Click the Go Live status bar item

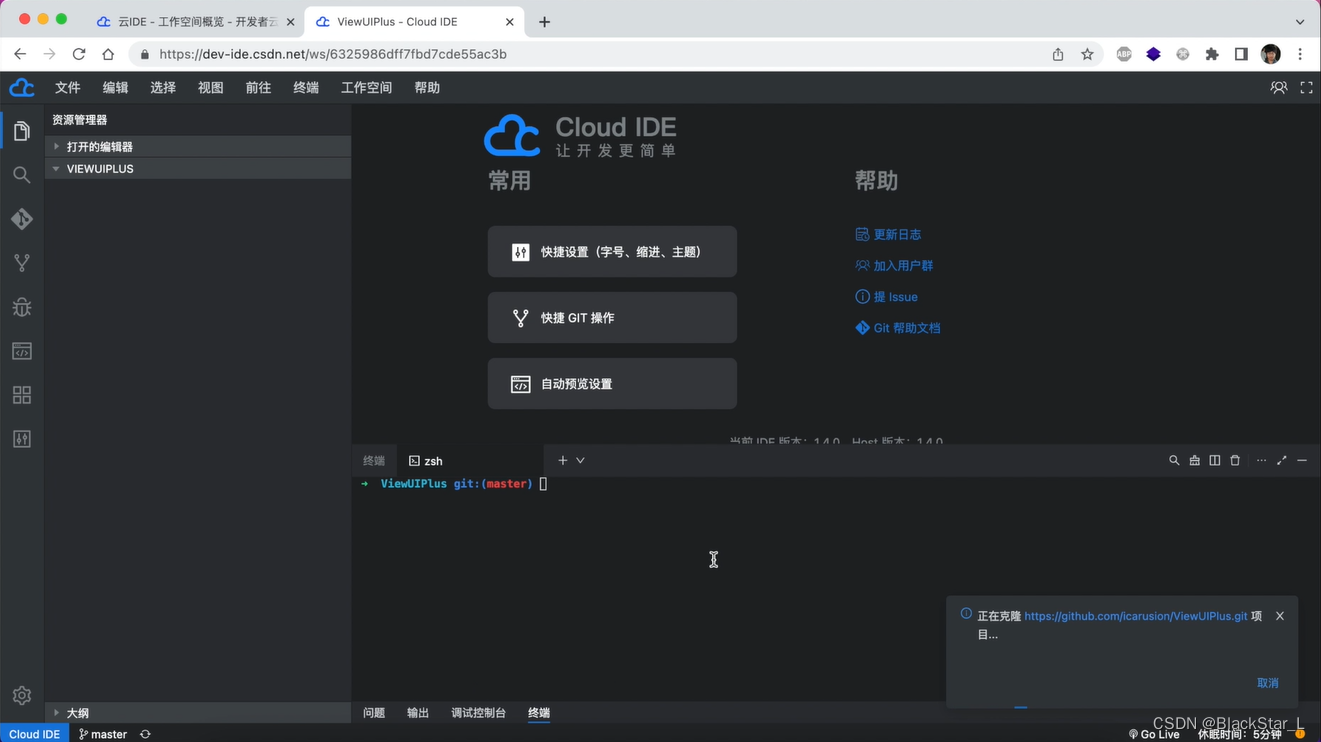(1154, 734)
